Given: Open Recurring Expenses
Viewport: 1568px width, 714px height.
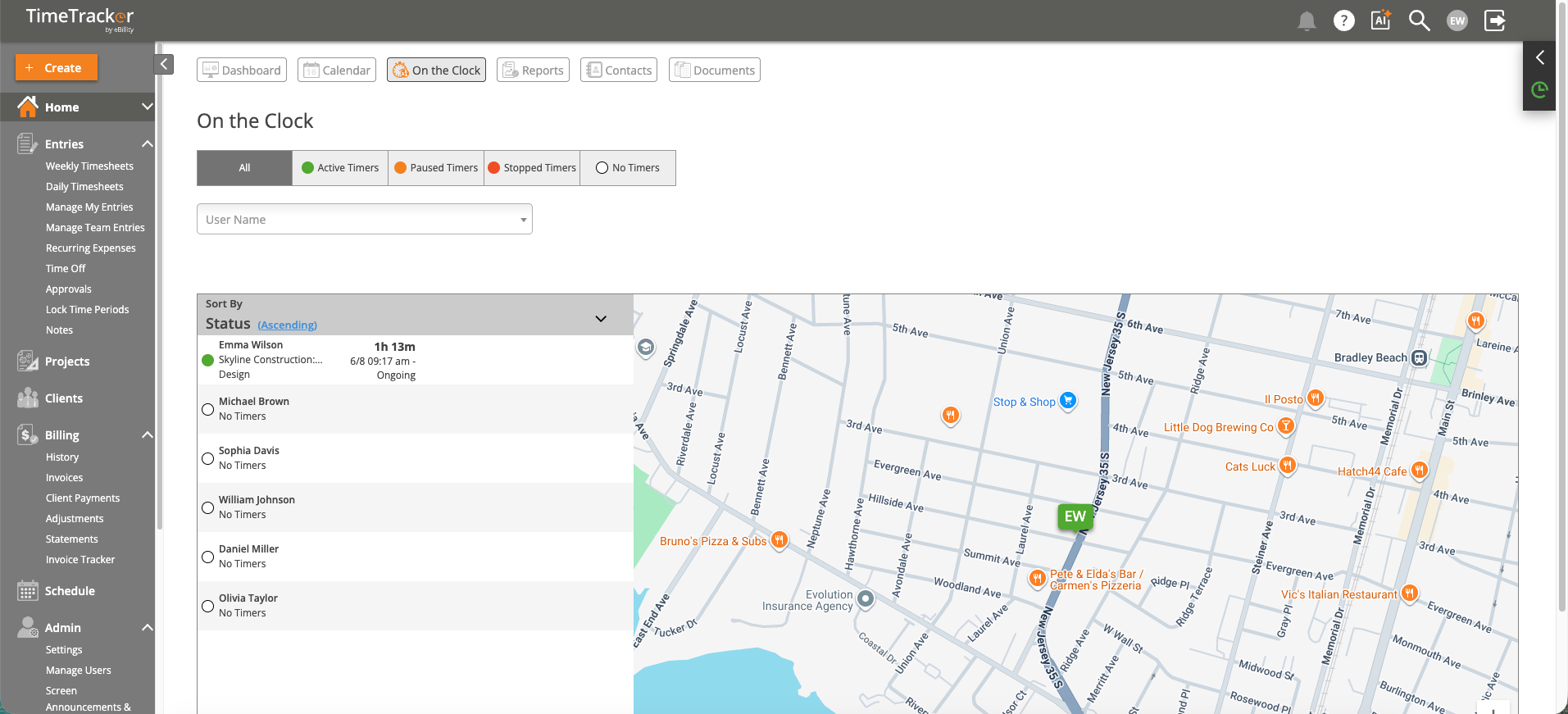Looking at the screenshot, I should click(x=91, y=248).
